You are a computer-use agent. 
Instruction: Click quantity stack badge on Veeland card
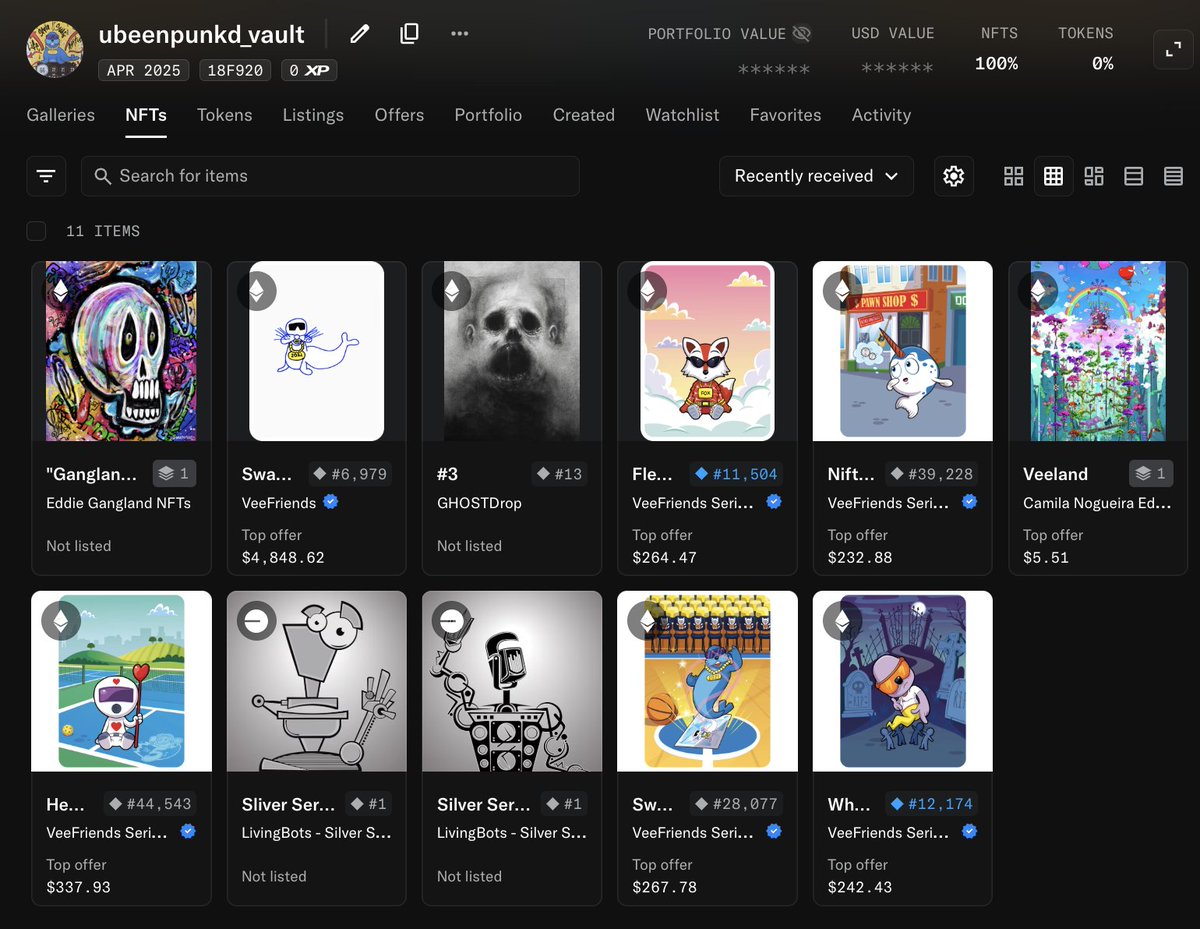pos(1151,474)
